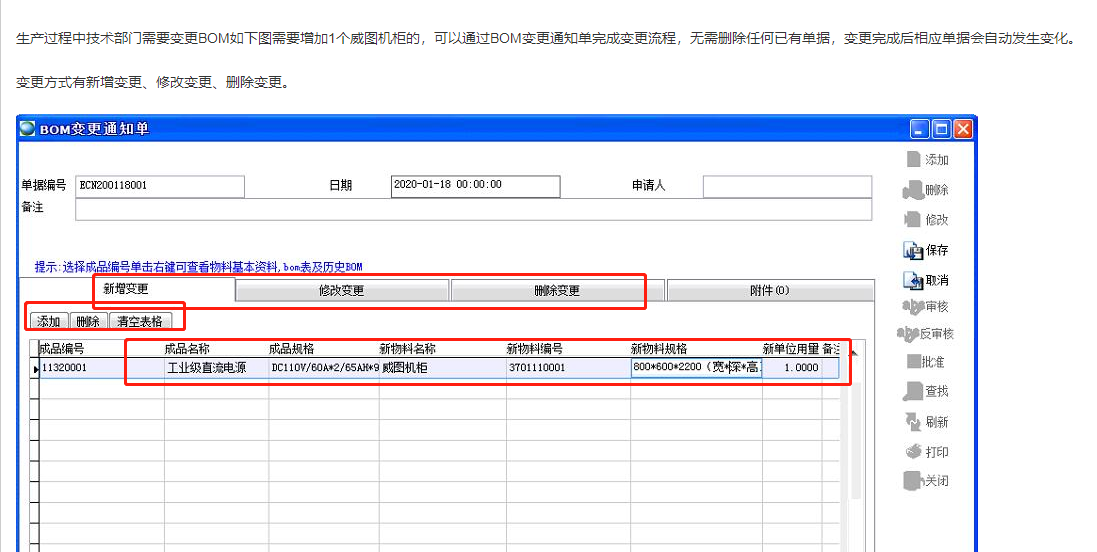Select cell 工业级直流电源 in grid
The width and height of the screenshot is (1097, 552).
pyautogui.click(x=216, y=368)
